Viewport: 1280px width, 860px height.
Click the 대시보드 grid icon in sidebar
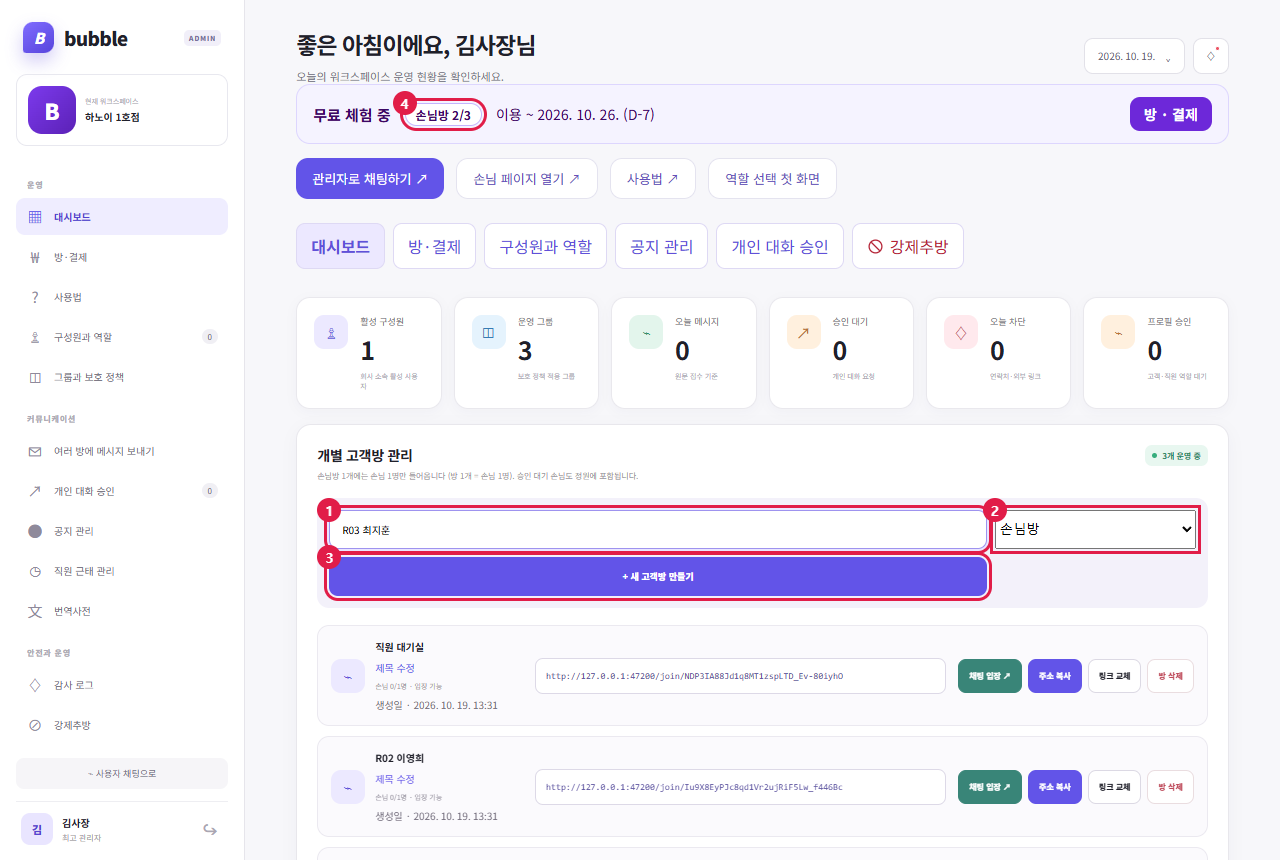pos(35,217)
